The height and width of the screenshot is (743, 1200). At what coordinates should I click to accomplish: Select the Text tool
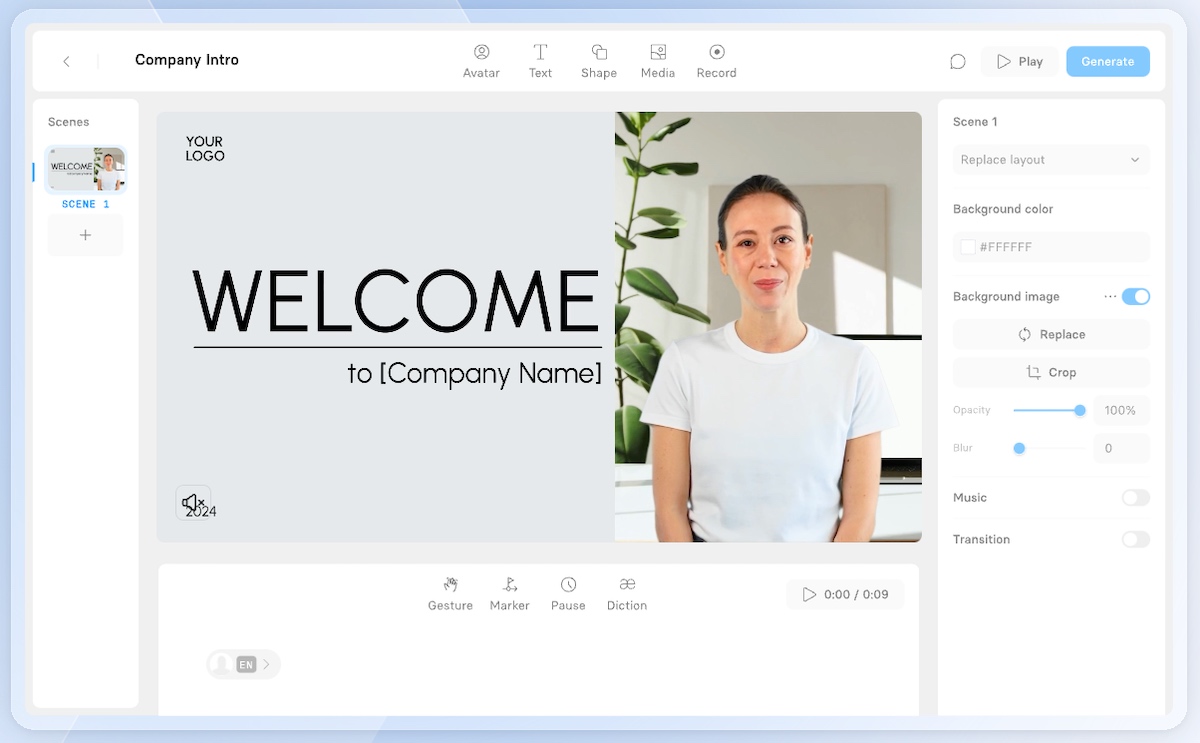(x=540, y=61)
